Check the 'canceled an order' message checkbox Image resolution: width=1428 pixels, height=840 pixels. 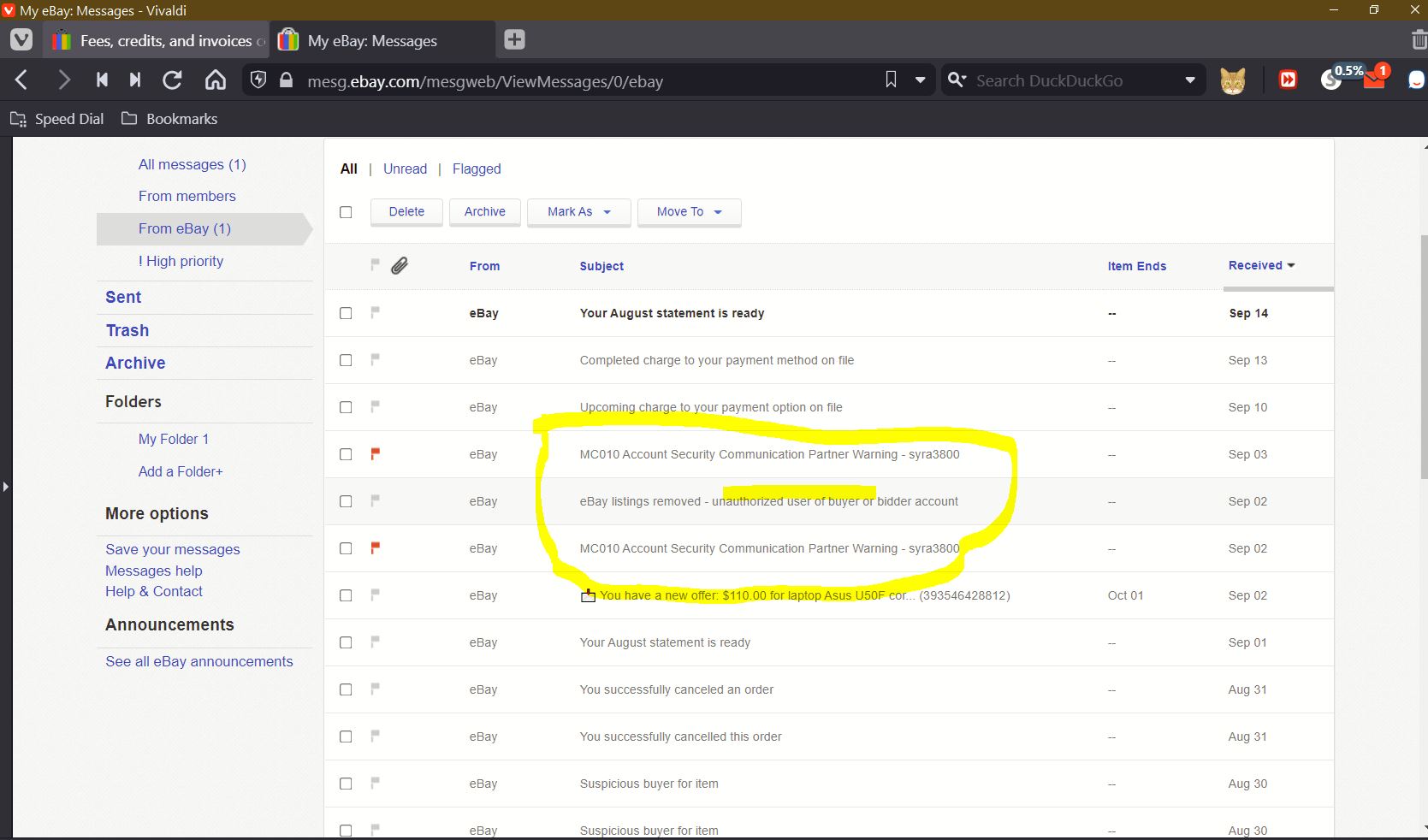(346, 689)
